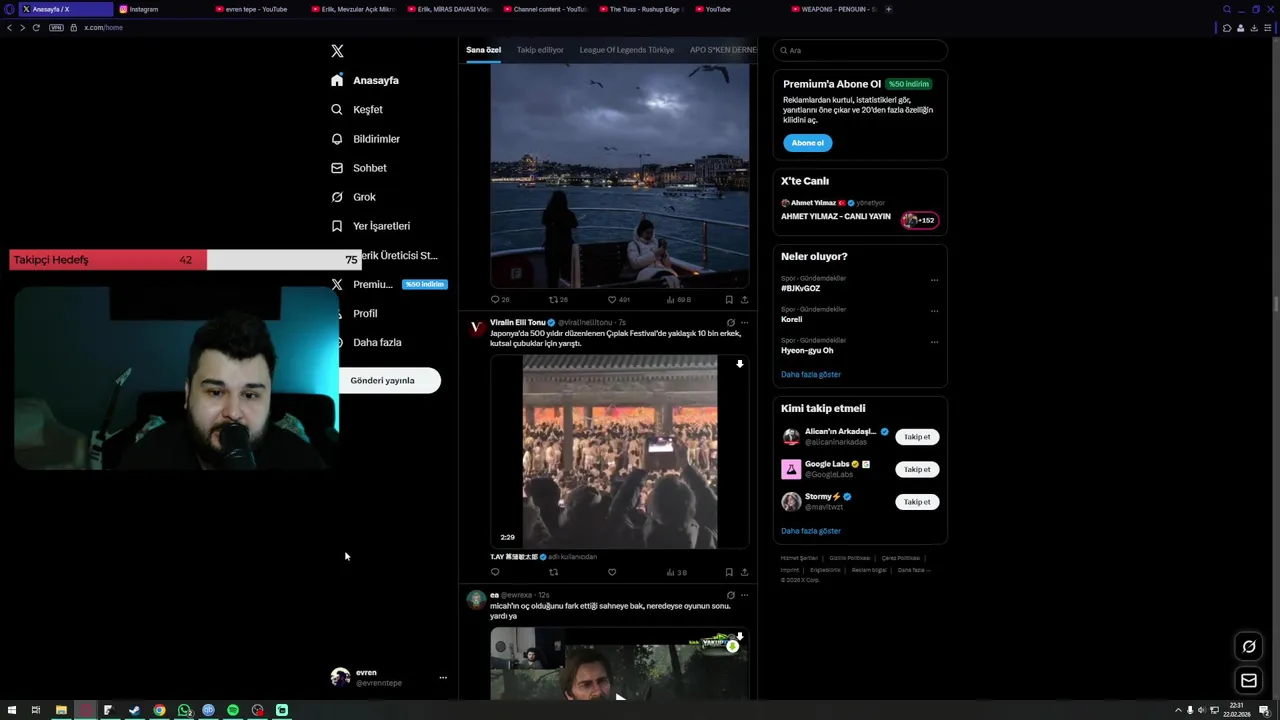Screen dimensions: 1280x720
Task: Share the Viralin Elli Tonu post
Action: [x=744, y=572]
